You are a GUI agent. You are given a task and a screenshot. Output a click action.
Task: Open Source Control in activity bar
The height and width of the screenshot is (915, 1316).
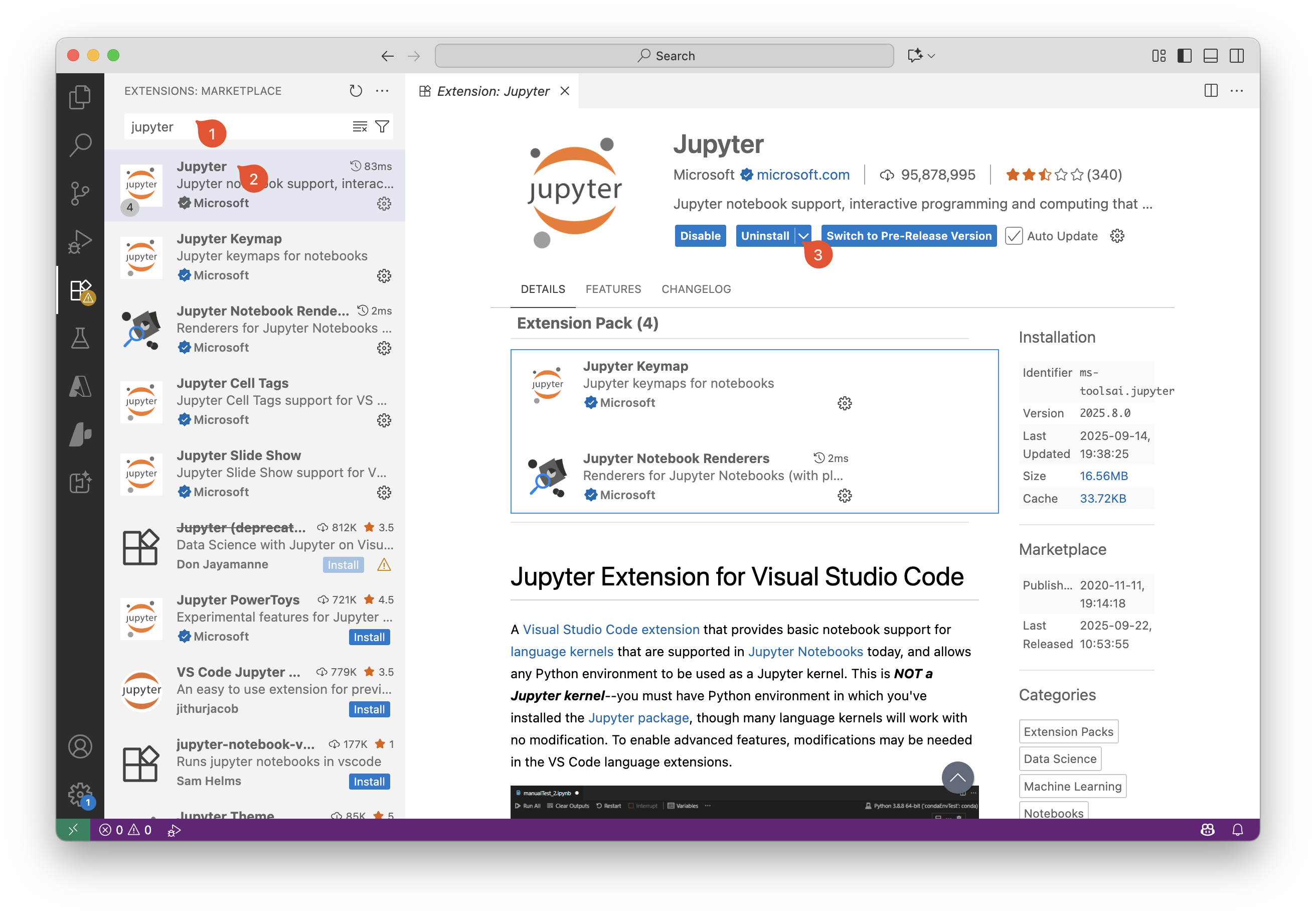(80, 193)
